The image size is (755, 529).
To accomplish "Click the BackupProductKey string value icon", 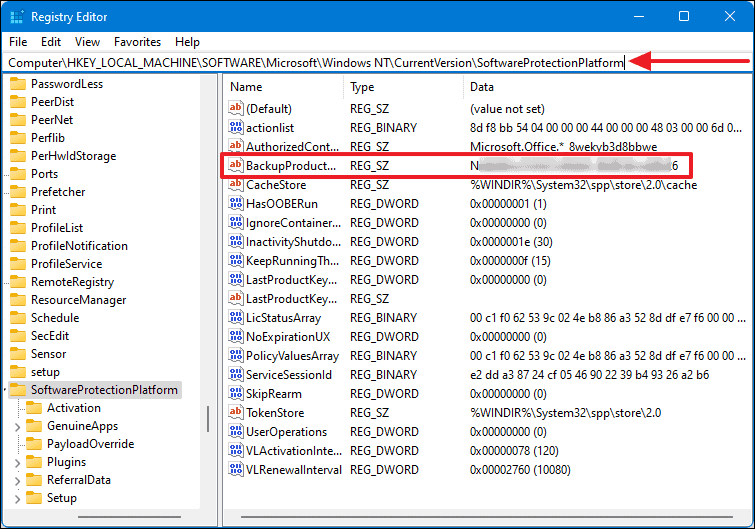I will 236,165.
